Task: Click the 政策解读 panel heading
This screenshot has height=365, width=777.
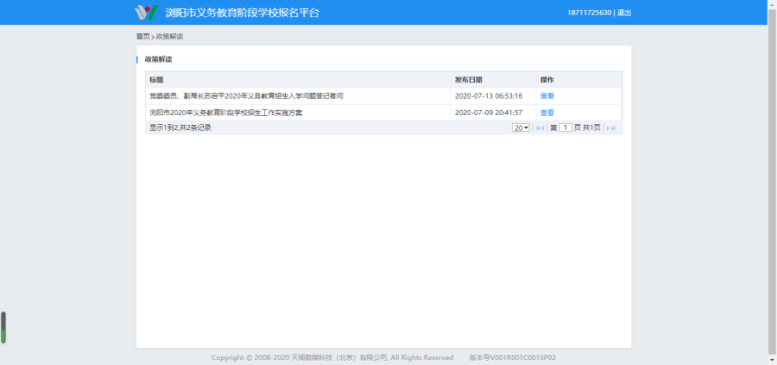Action: 159,59
